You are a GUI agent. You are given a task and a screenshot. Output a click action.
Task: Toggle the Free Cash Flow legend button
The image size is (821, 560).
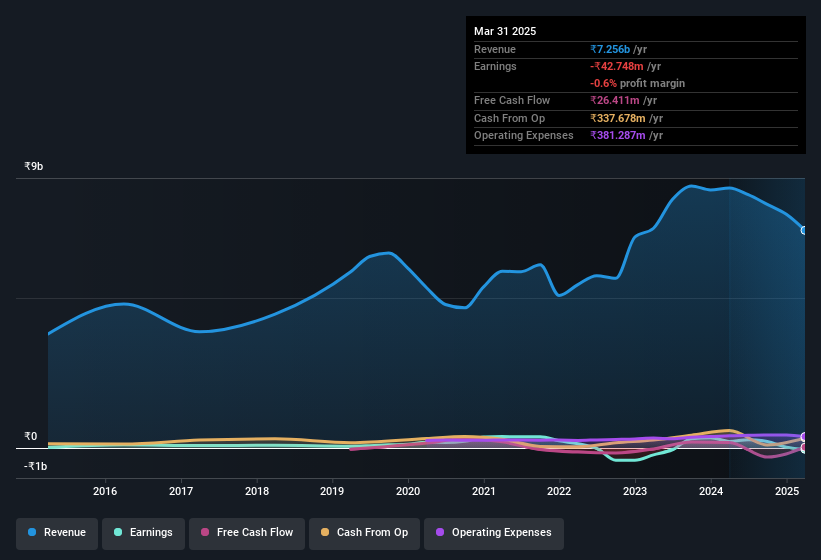pyautogui.click(x=247, y=534)
